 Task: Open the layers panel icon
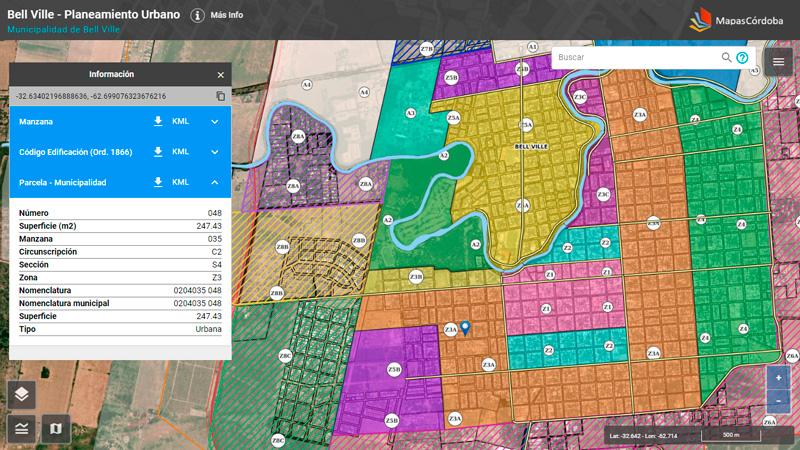pos(22,394)
